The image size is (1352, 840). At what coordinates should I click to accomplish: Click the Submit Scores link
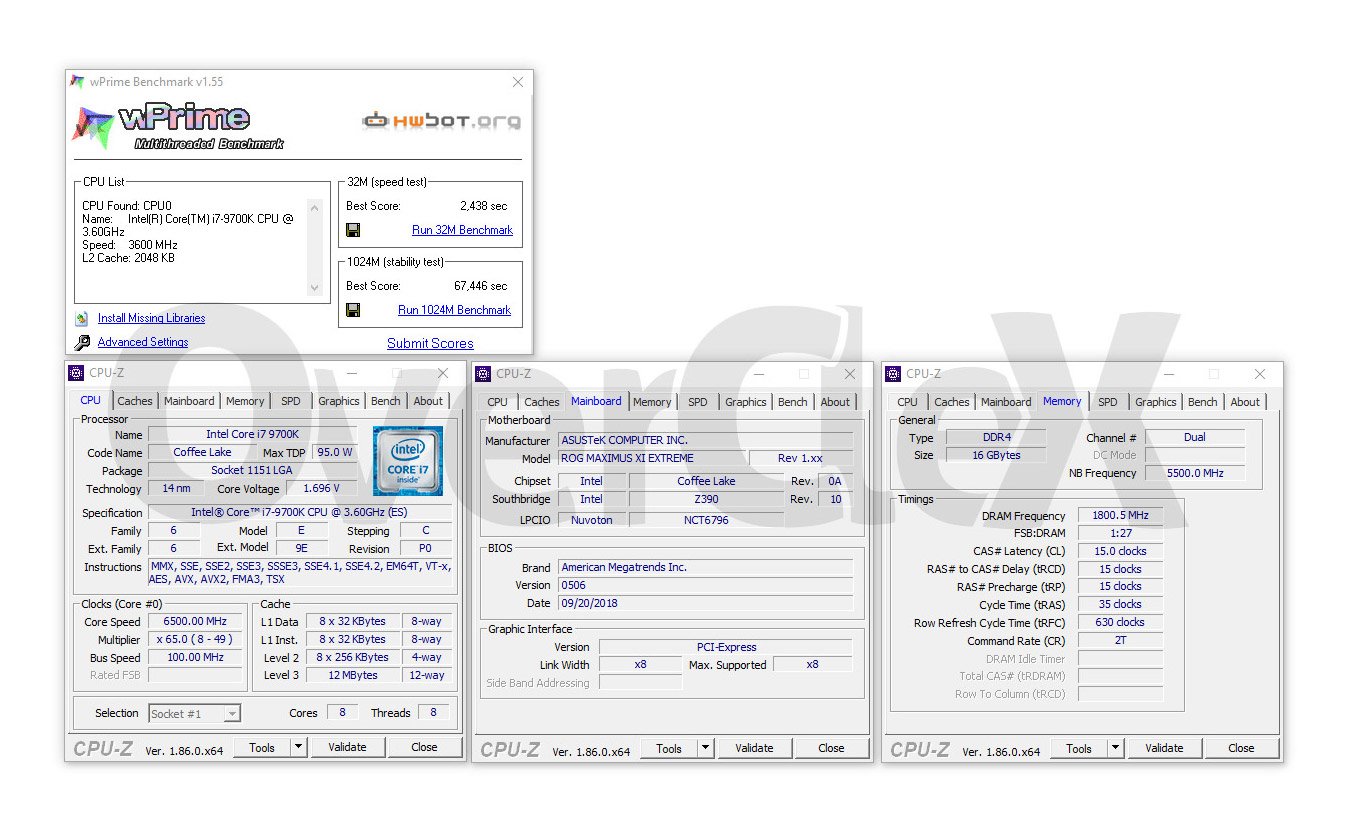point(430,343)
